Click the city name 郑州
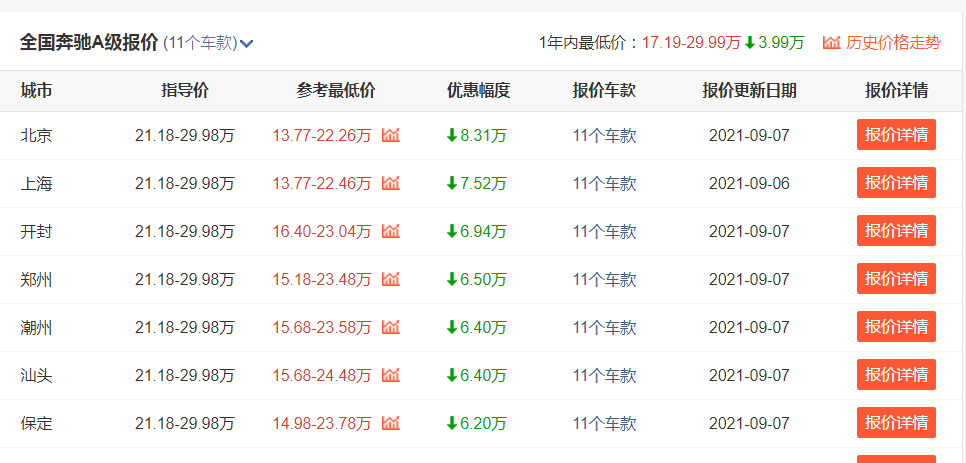 click(36, 280)
